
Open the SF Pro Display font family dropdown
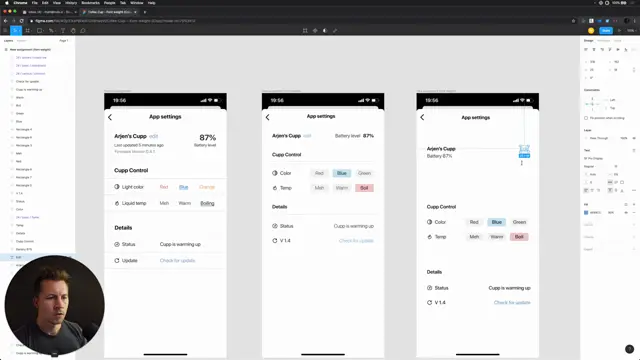coord(593,158)
